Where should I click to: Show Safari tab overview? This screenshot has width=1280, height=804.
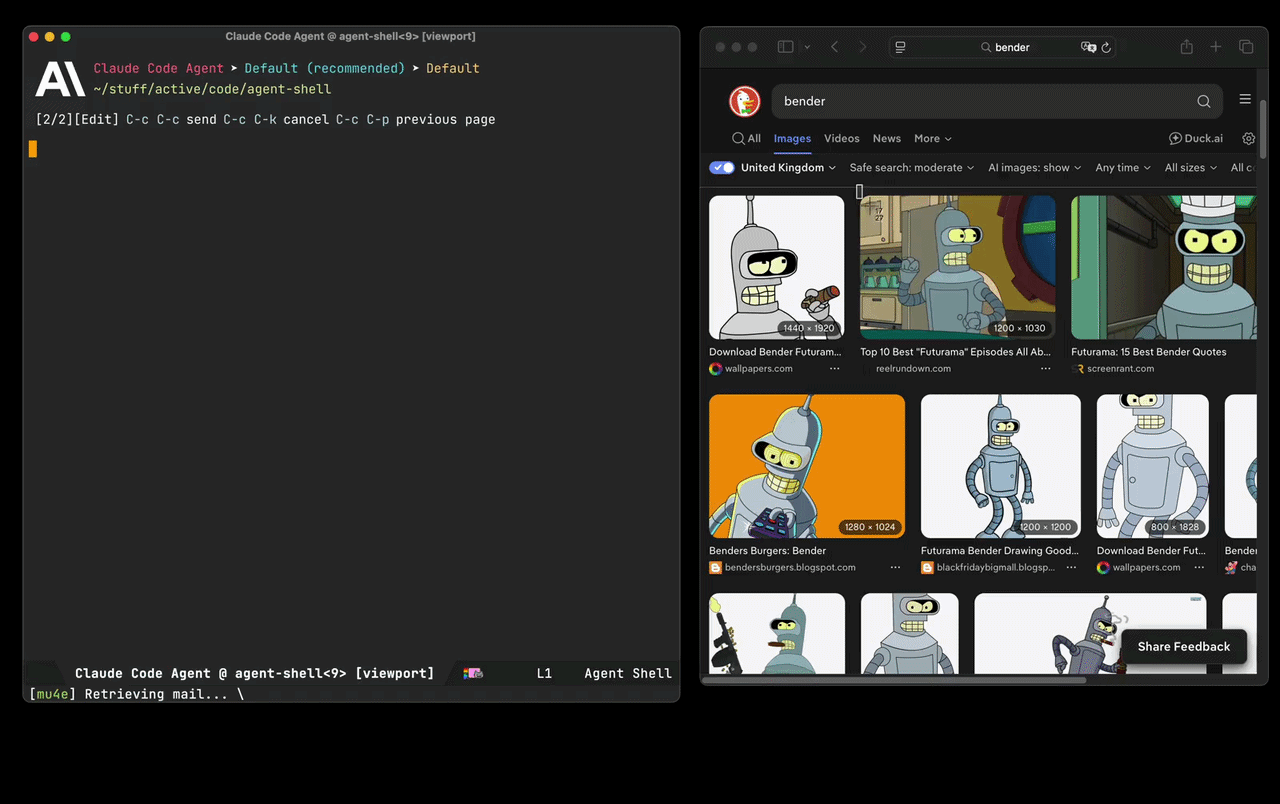1246,47
